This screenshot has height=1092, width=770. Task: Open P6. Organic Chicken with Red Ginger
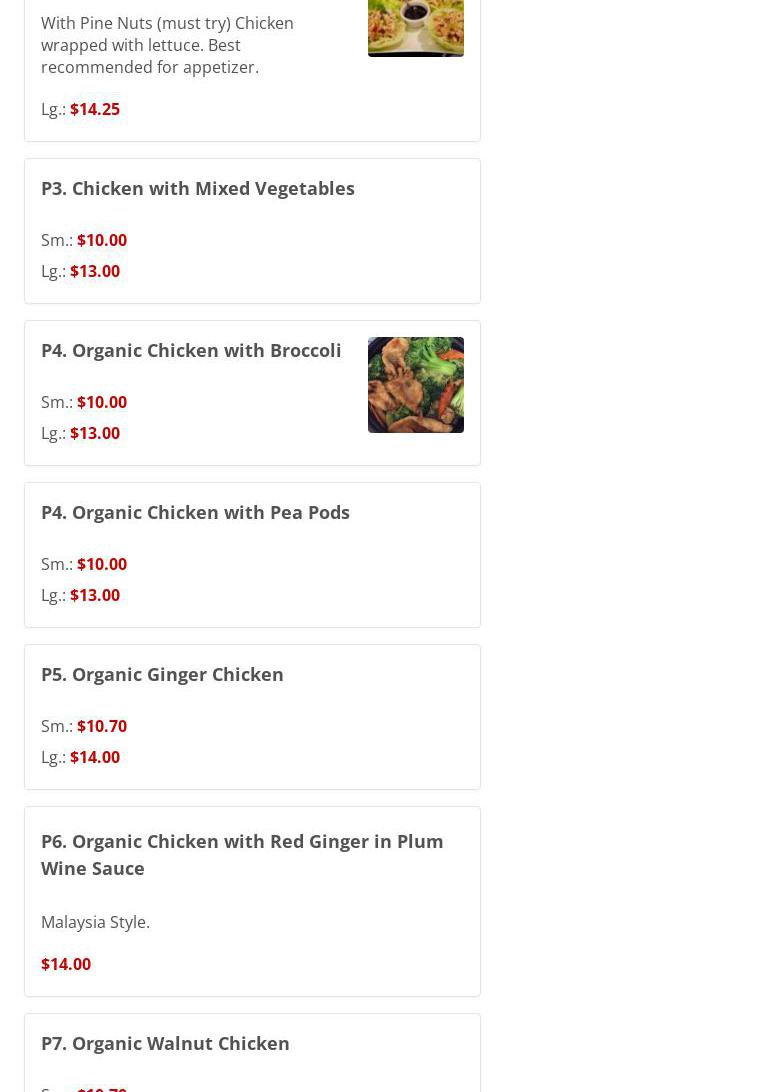(242, 854)
